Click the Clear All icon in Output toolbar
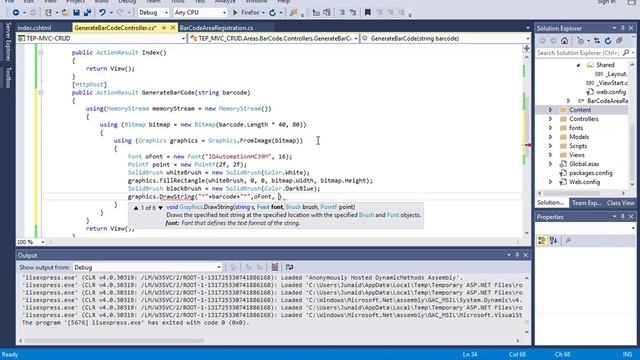The height and width of the screenshot is (360, 640). (x=275, y=267)
